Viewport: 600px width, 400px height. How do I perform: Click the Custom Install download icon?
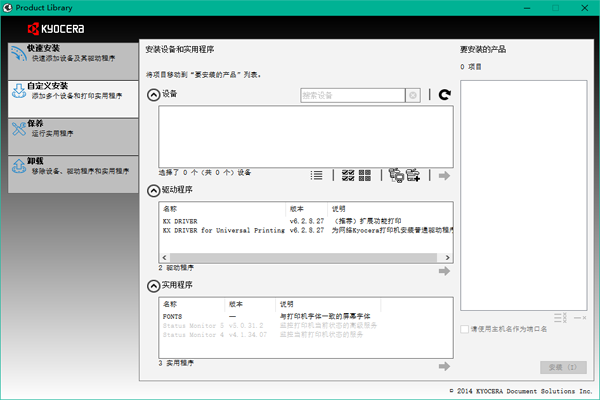click(x=19, y=91)
